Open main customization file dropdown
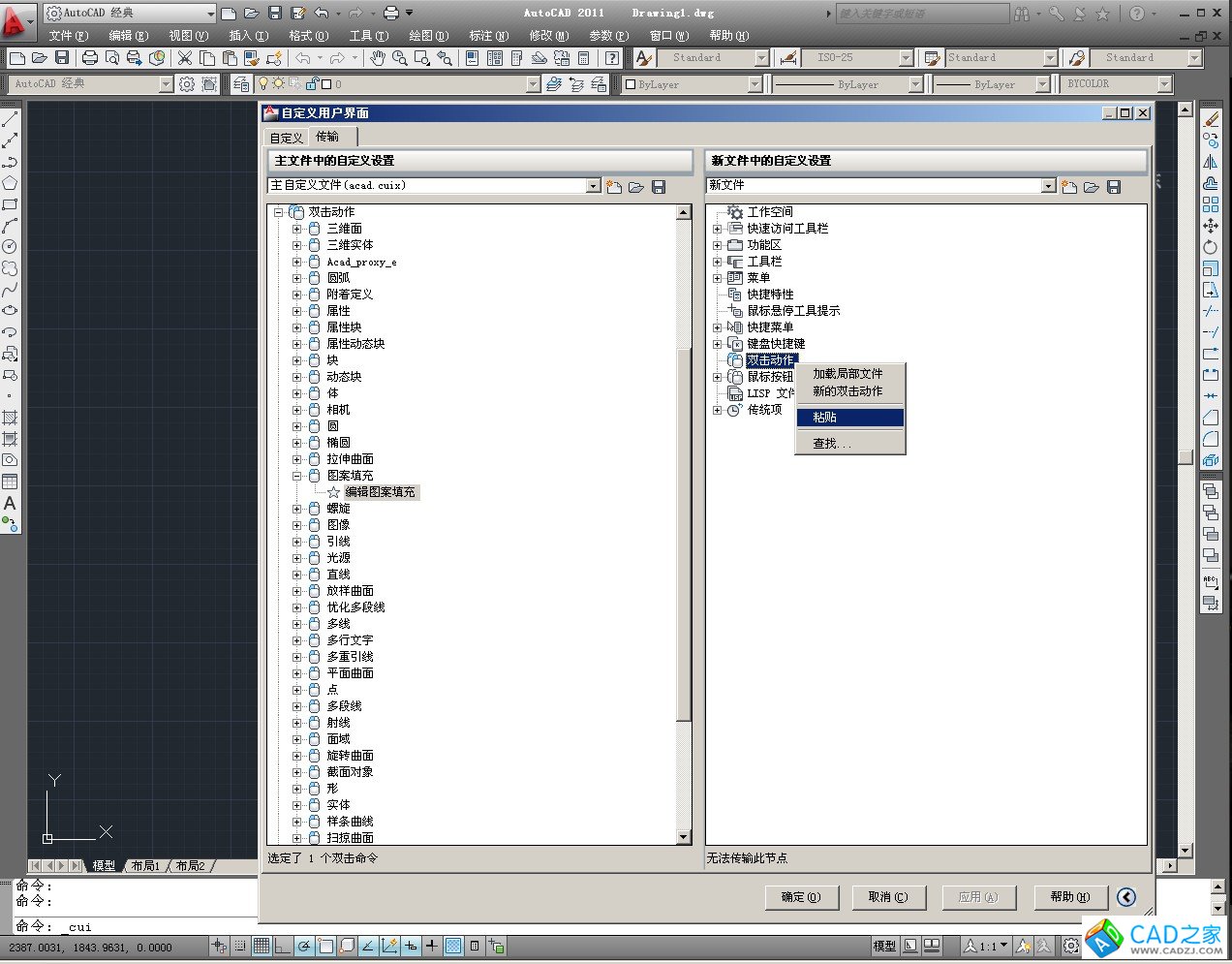 point(594,186)
